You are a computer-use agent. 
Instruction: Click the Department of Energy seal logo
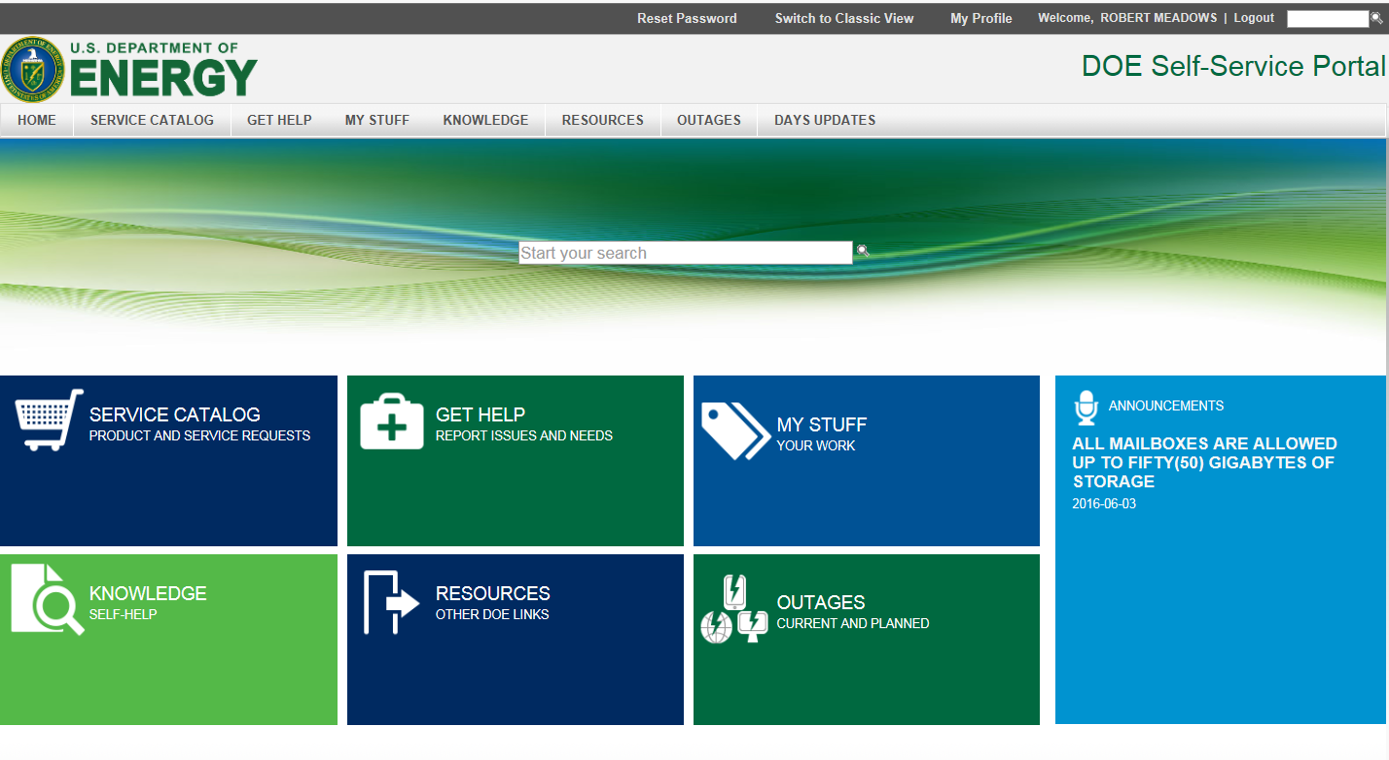pos(33,69)
